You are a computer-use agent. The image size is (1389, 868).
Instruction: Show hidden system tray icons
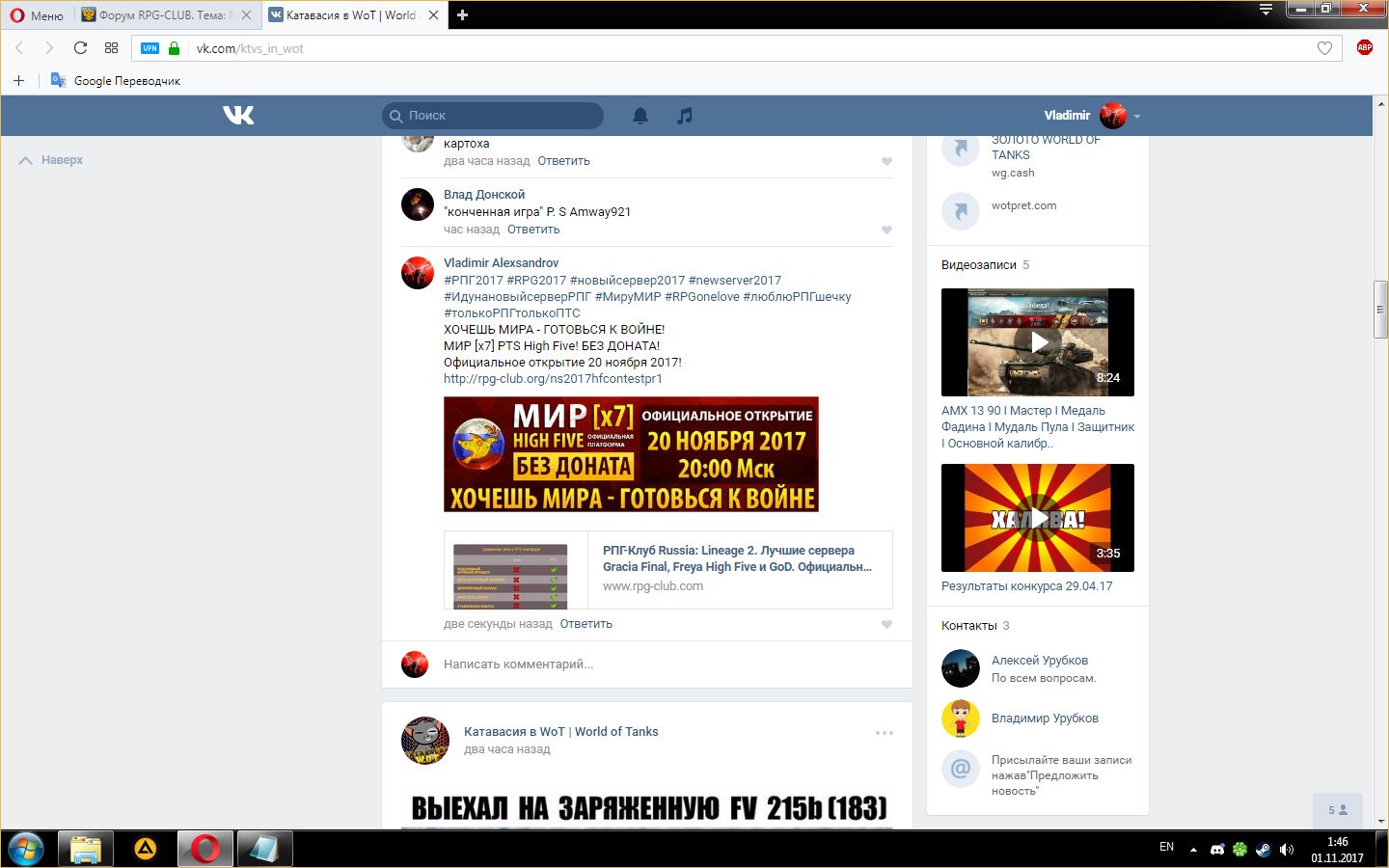pos(1193,850)
